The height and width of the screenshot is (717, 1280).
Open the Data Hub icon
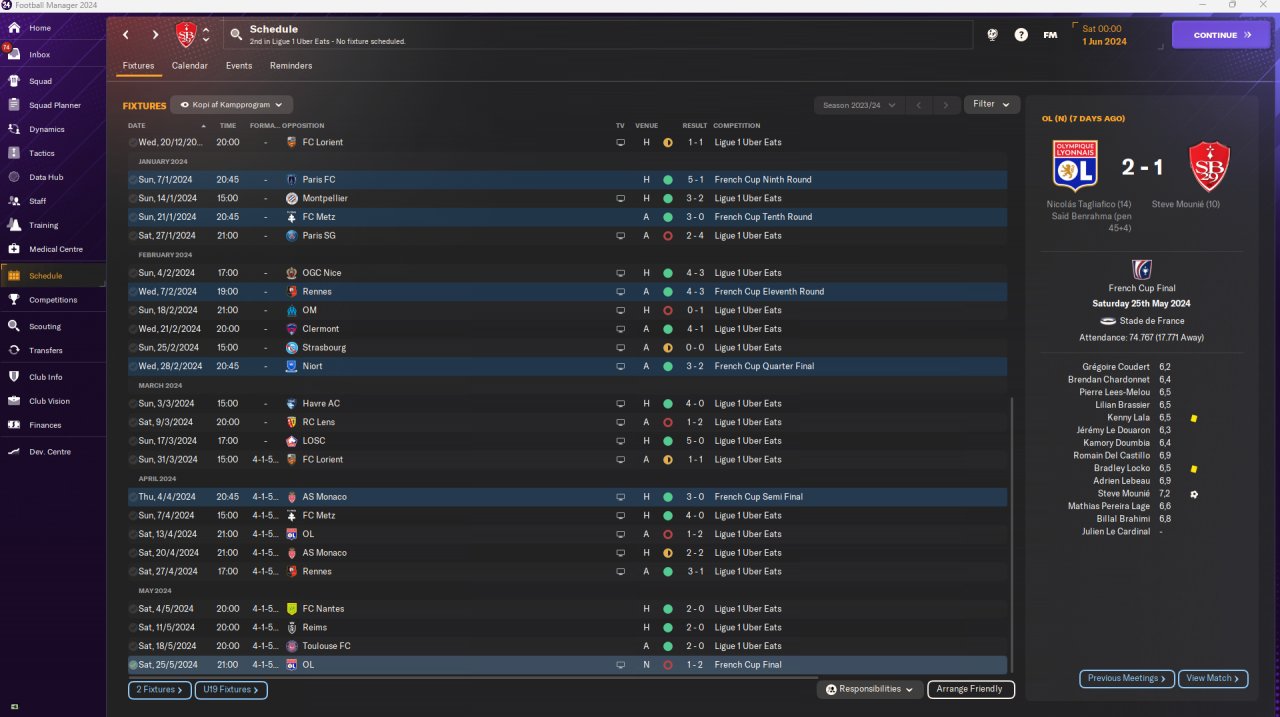tap(14, 177)
